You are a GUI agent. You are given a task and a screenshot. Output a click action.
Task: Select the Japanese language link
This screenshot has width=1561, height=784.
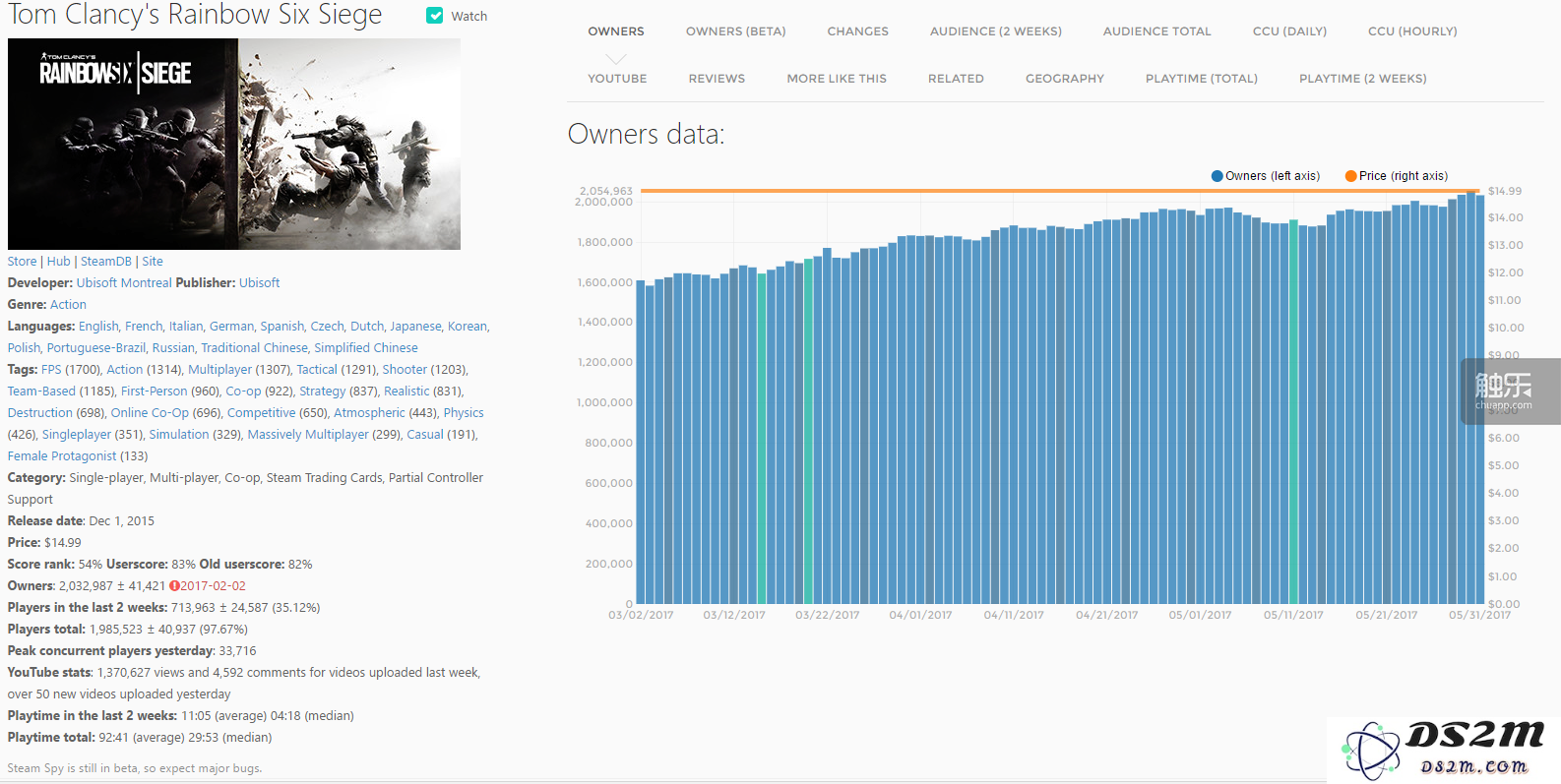(415, 327)
